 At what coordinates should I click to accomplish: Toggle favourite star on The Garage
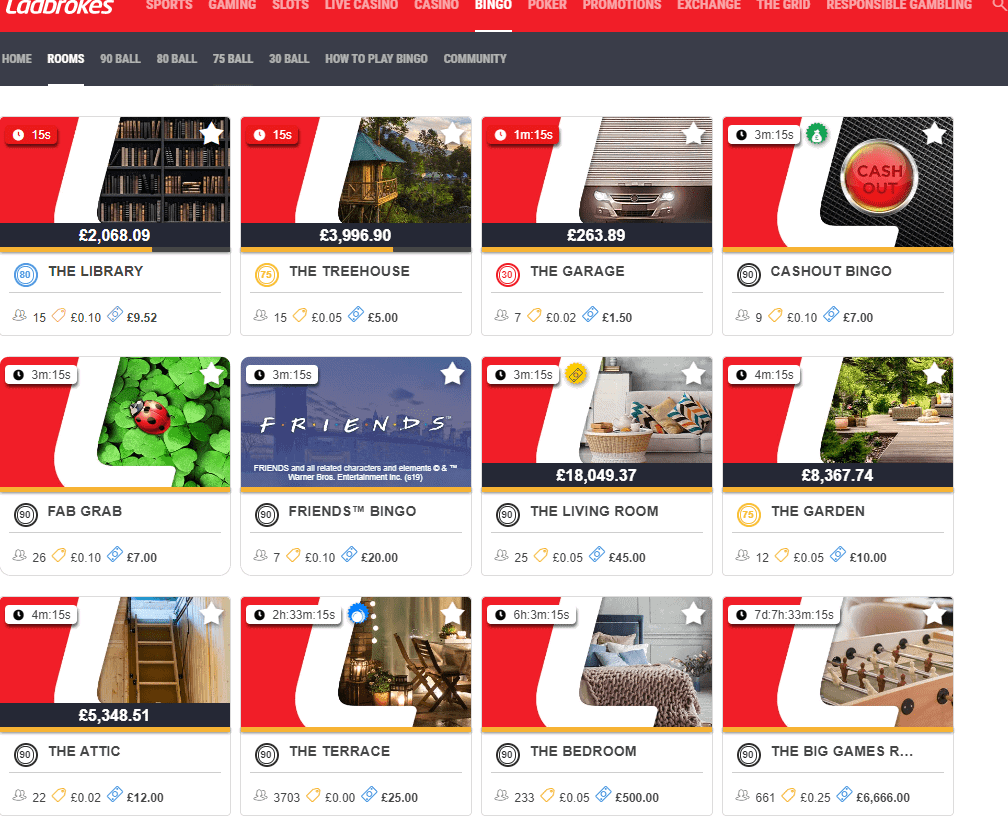click(x=694, y=134)
